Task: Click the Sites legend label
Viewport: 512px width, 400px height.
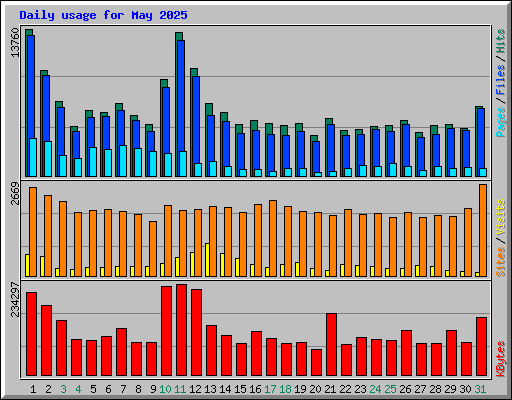Action: [x=501, y=262]
